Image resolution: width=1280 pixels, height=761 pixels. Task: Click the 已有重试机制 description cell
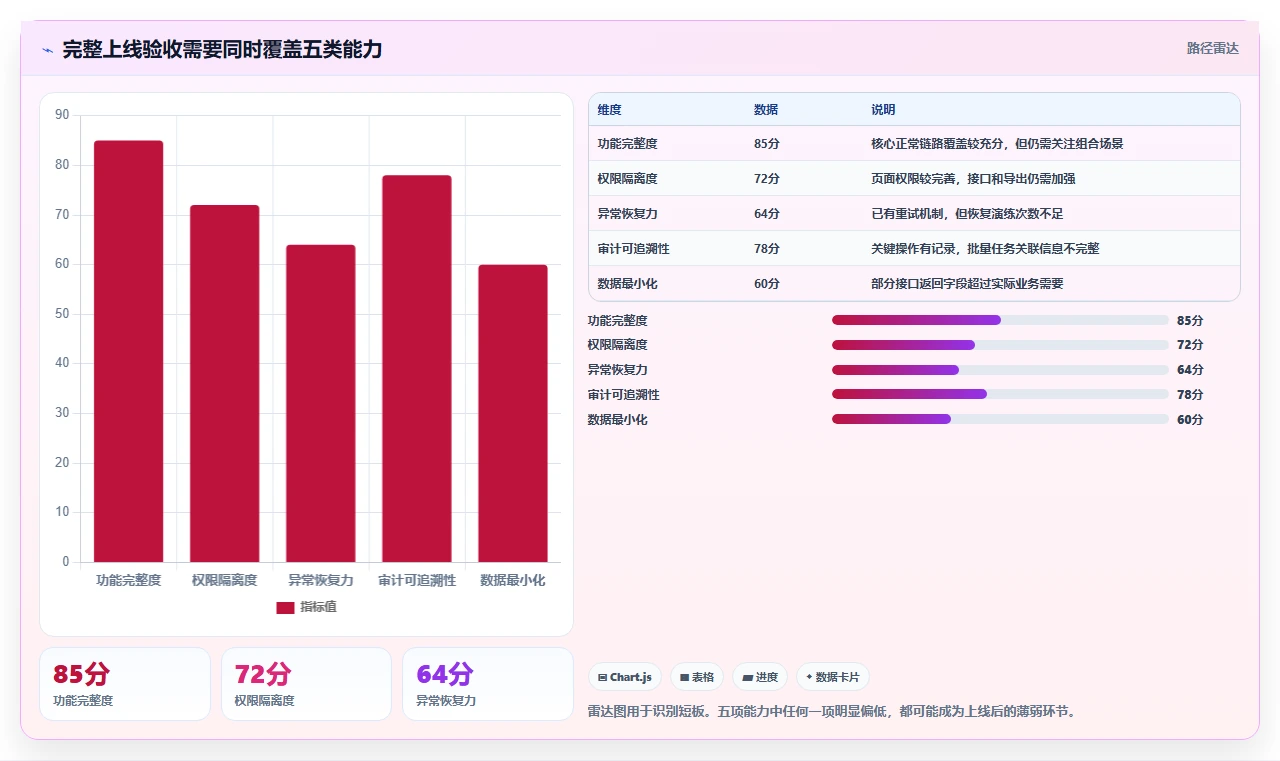point(1051,213)
